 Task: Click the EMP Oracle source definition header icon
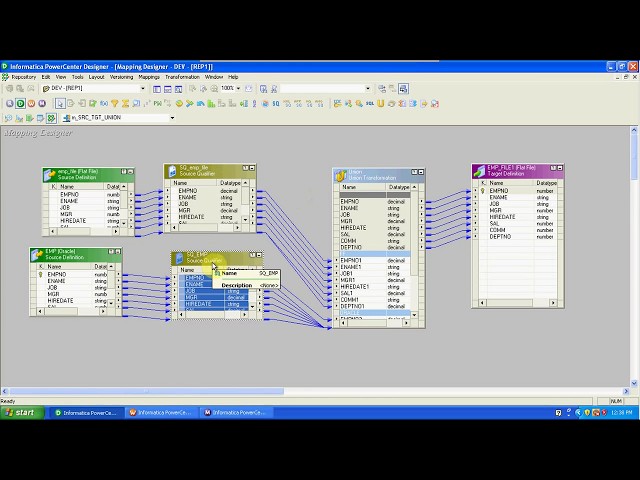(x=37, y=255)
